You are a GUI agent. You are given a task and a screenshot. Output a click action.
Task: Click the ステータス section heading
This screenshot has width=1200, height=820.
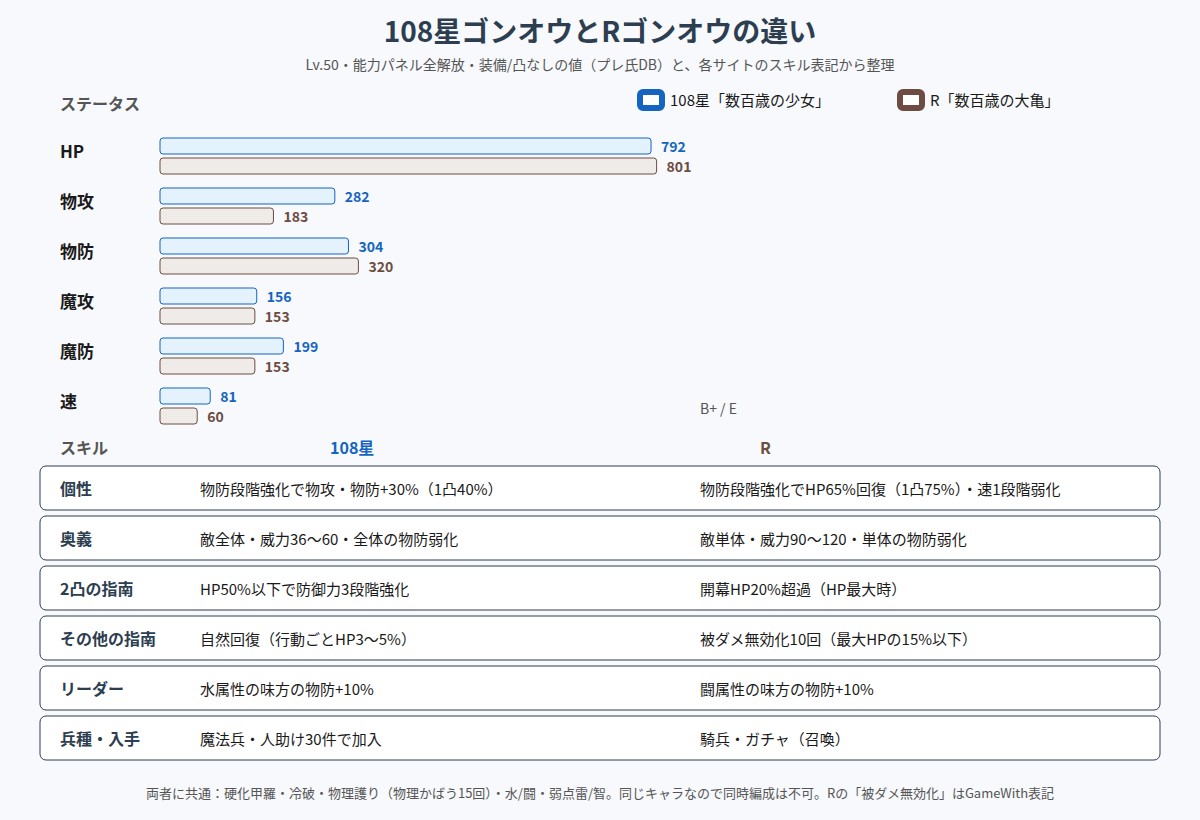pos(100,104)
